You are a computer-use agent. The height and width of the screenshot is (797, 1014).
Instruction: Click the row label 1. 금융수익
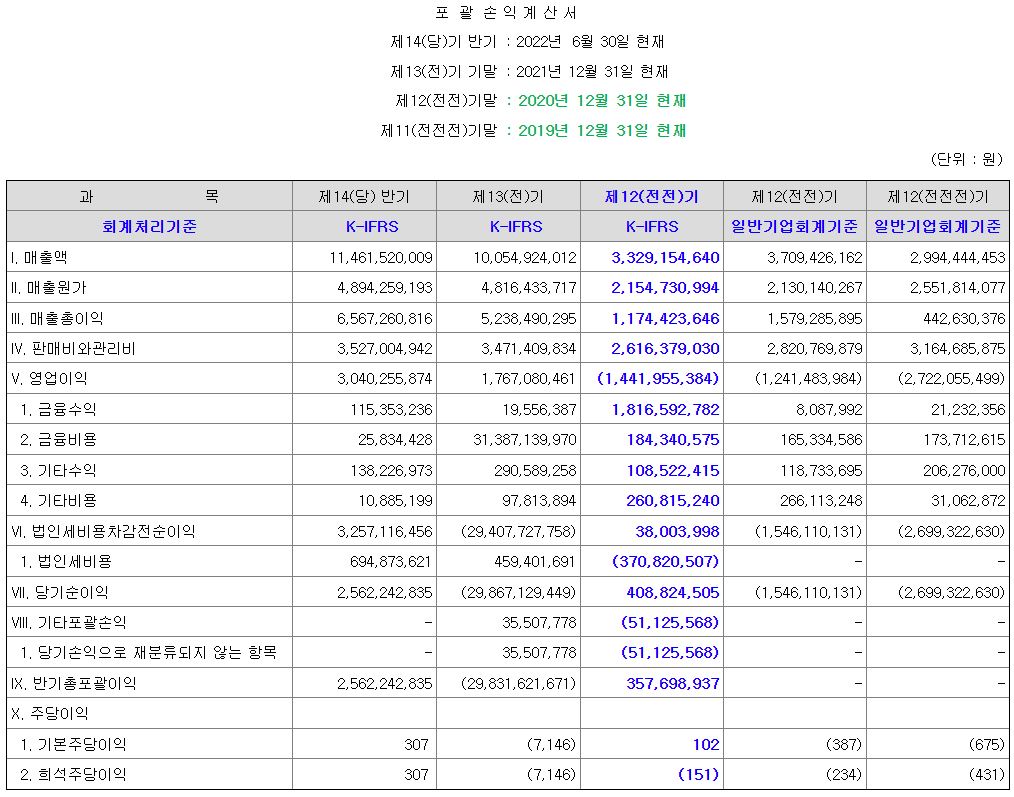(58, 409)
